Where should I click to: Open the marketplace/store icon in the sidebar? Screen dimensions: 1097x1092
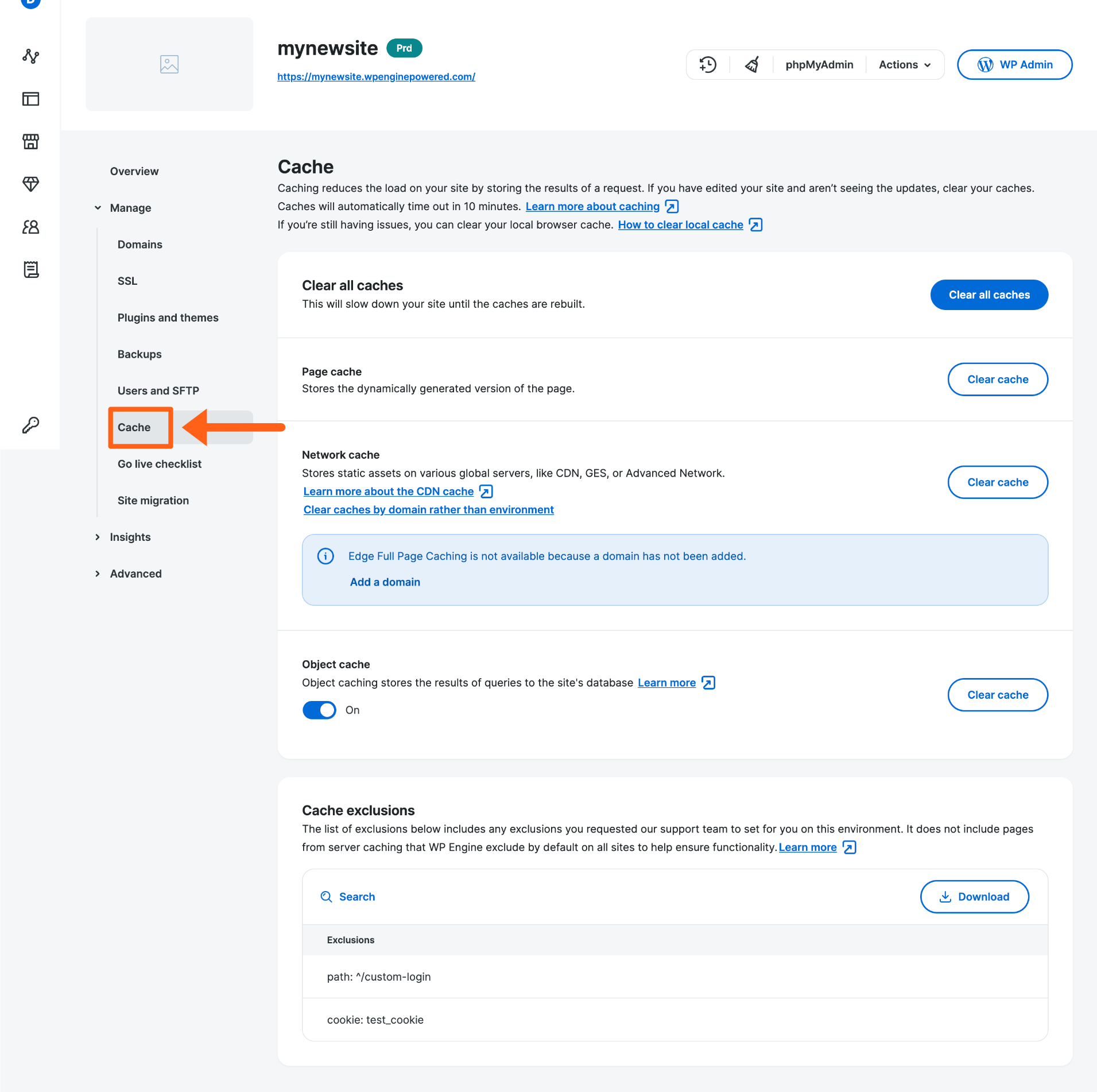(x=30, y=141)
